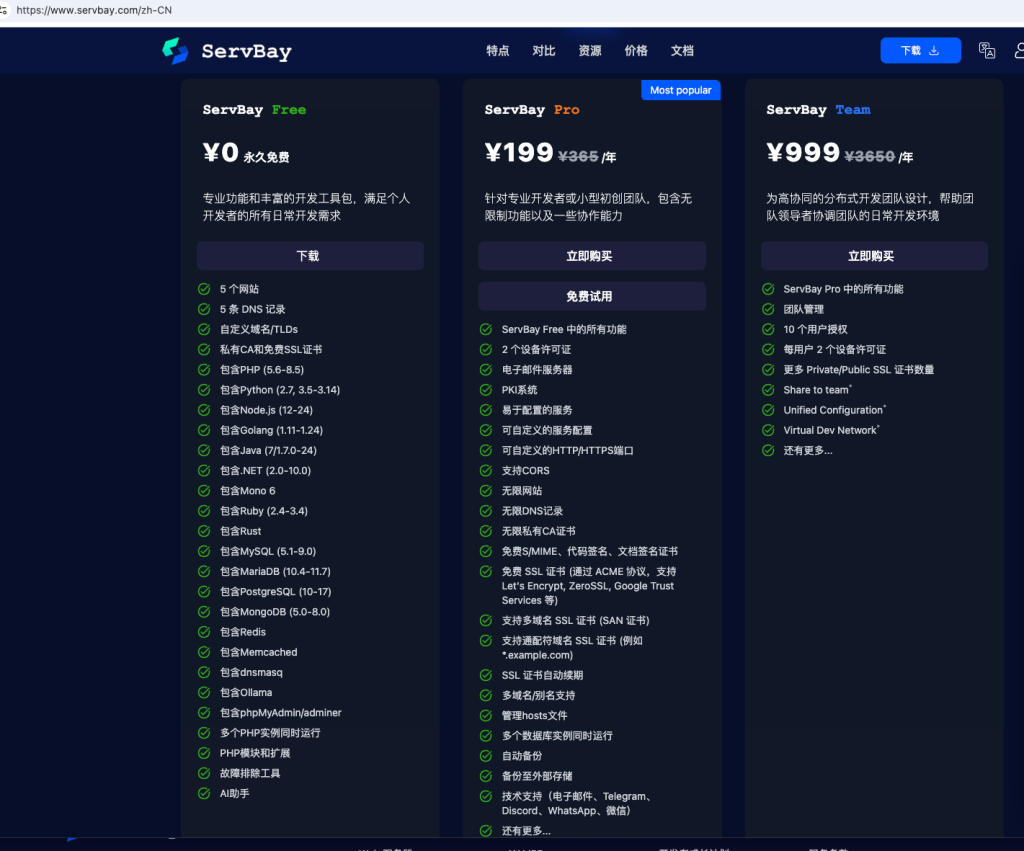This screenshot has width=1024, height=851.
Task: Click the checkmark icon beside 5 个网站
Action: (x=204, y=289)
